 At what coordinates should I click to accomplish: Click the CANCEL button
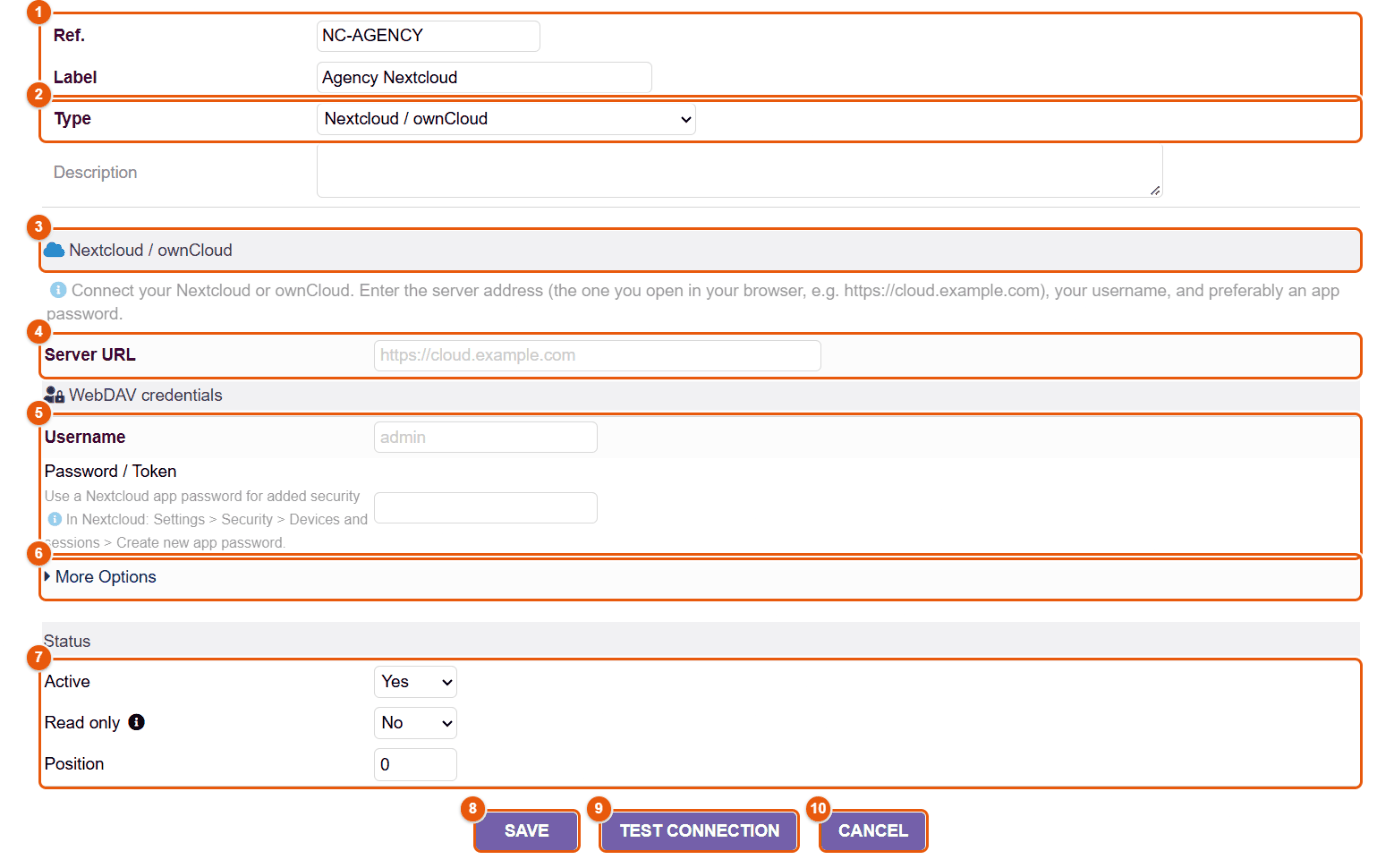tap(873, 831)
